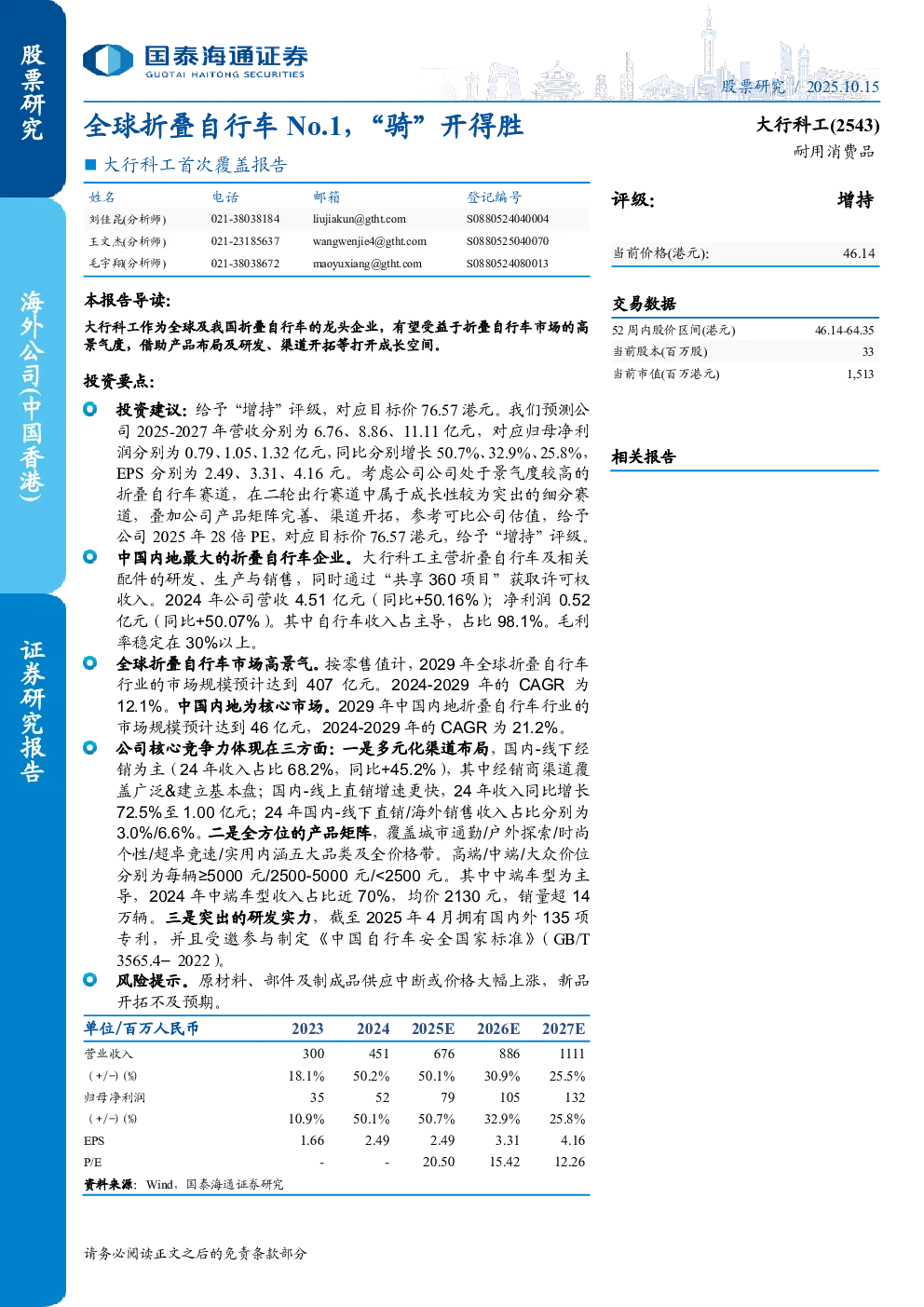Click subtitle 大行科工首次覆盖报告
Image resolution: width=924 pixels, height=1307 pixels.
coord(195,165)
